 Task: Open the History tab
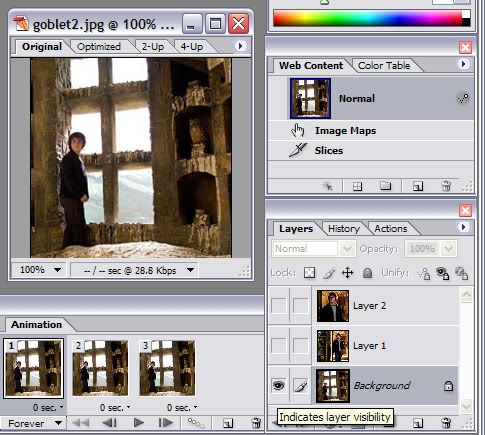(344, 229)
